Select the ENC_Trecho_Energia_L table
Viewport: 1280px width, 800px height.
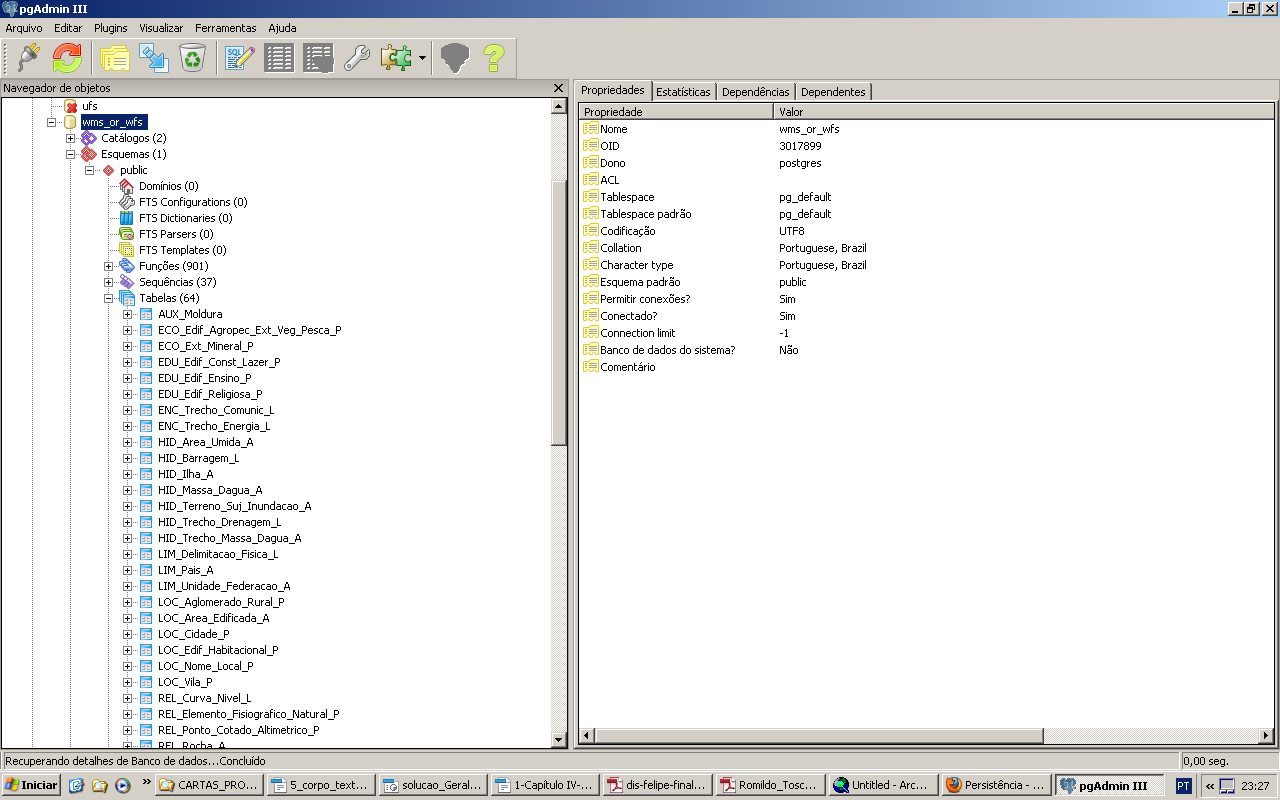(214, 426)
